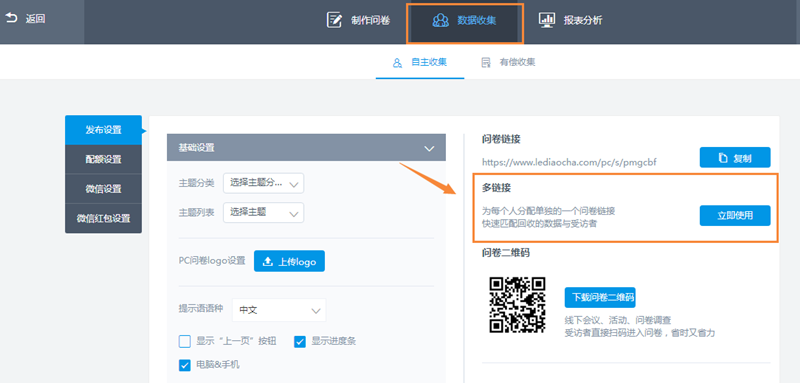Click the text 受访者直接扫码进入问卷,省时又省力

tap(640, 334)
